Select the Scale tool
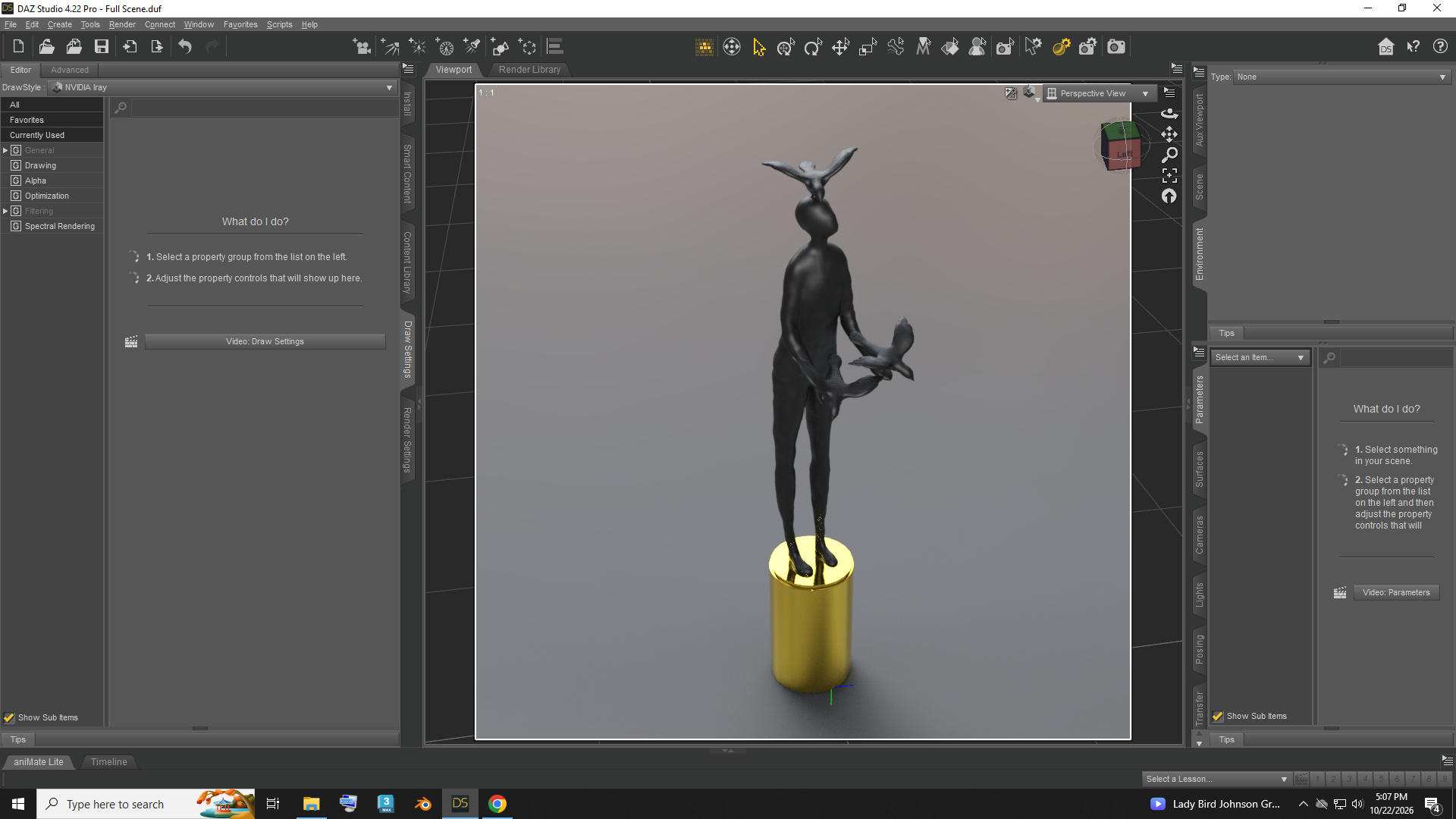The image size is (1456, 819). pyautogui.click(x=868, y=47)
